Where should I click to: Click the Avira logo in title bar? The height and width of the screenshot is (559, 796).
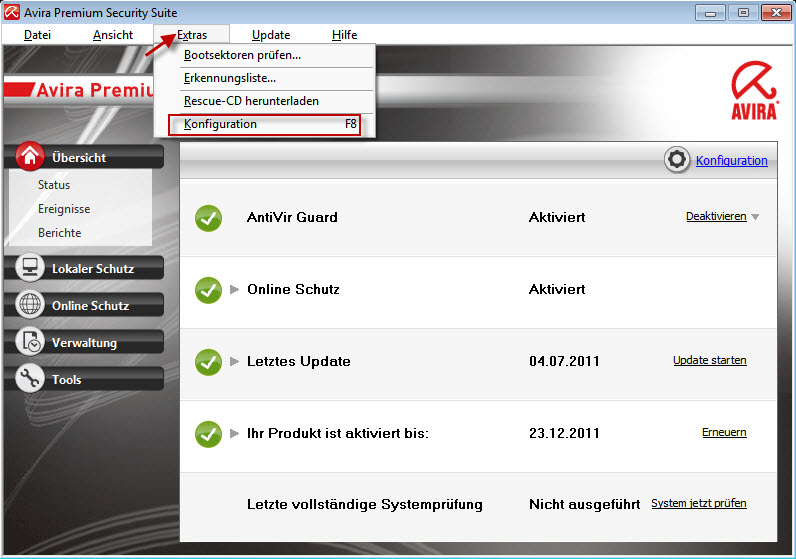point(12,12)
